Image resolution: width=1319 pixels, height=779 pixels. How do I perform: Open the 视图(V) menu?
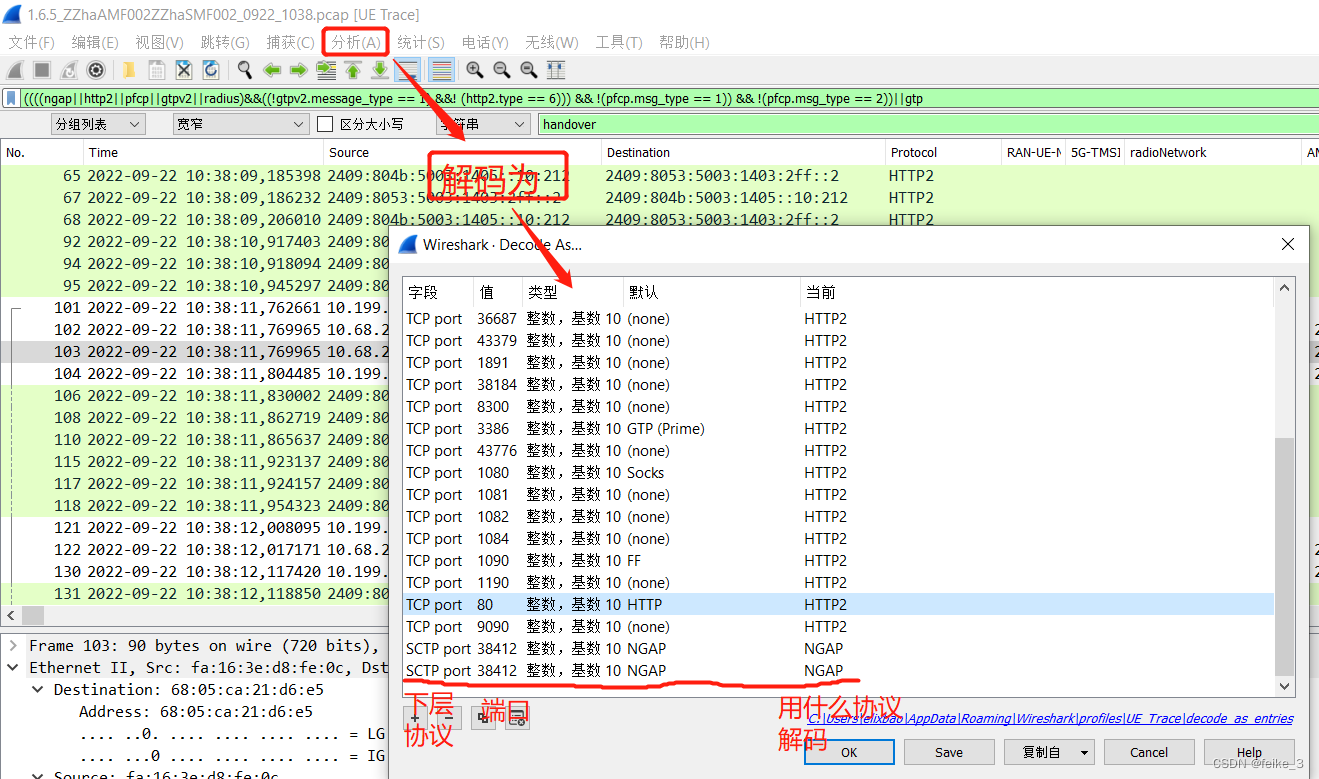(x=159, y=42)
